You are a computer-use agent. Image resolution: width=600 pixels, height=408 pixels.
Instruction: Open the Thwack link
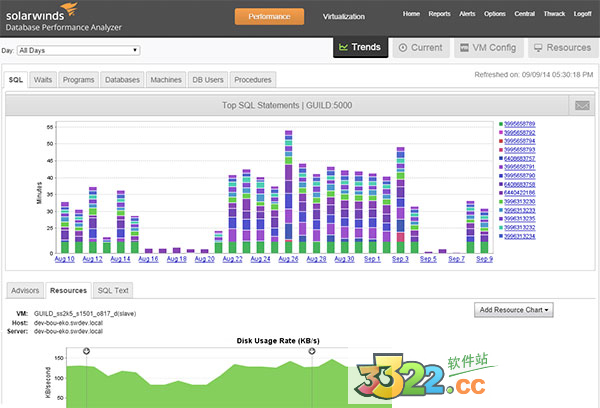(x=554, y=14)
